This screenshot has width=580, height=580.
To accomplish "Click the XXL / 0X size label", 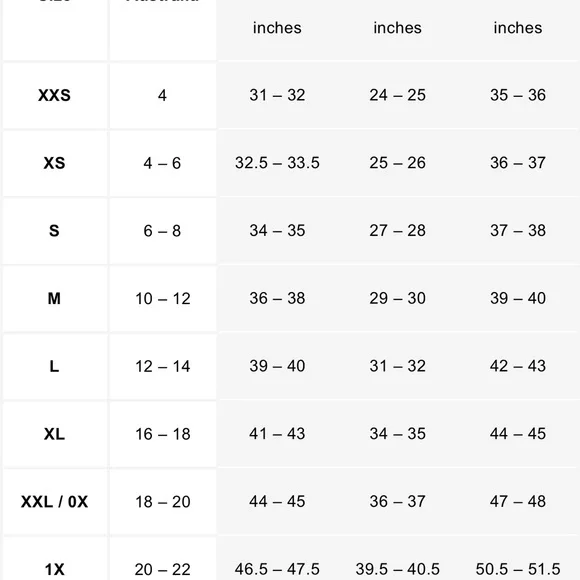I will [54, 502].
